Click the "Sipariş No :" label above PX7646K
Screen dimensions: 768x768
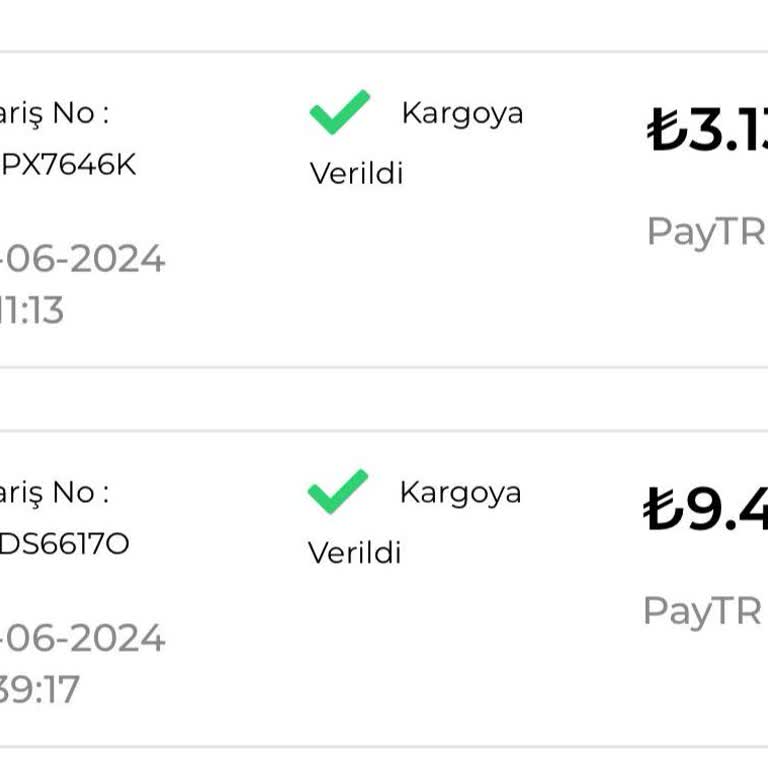tap(54, 113)
